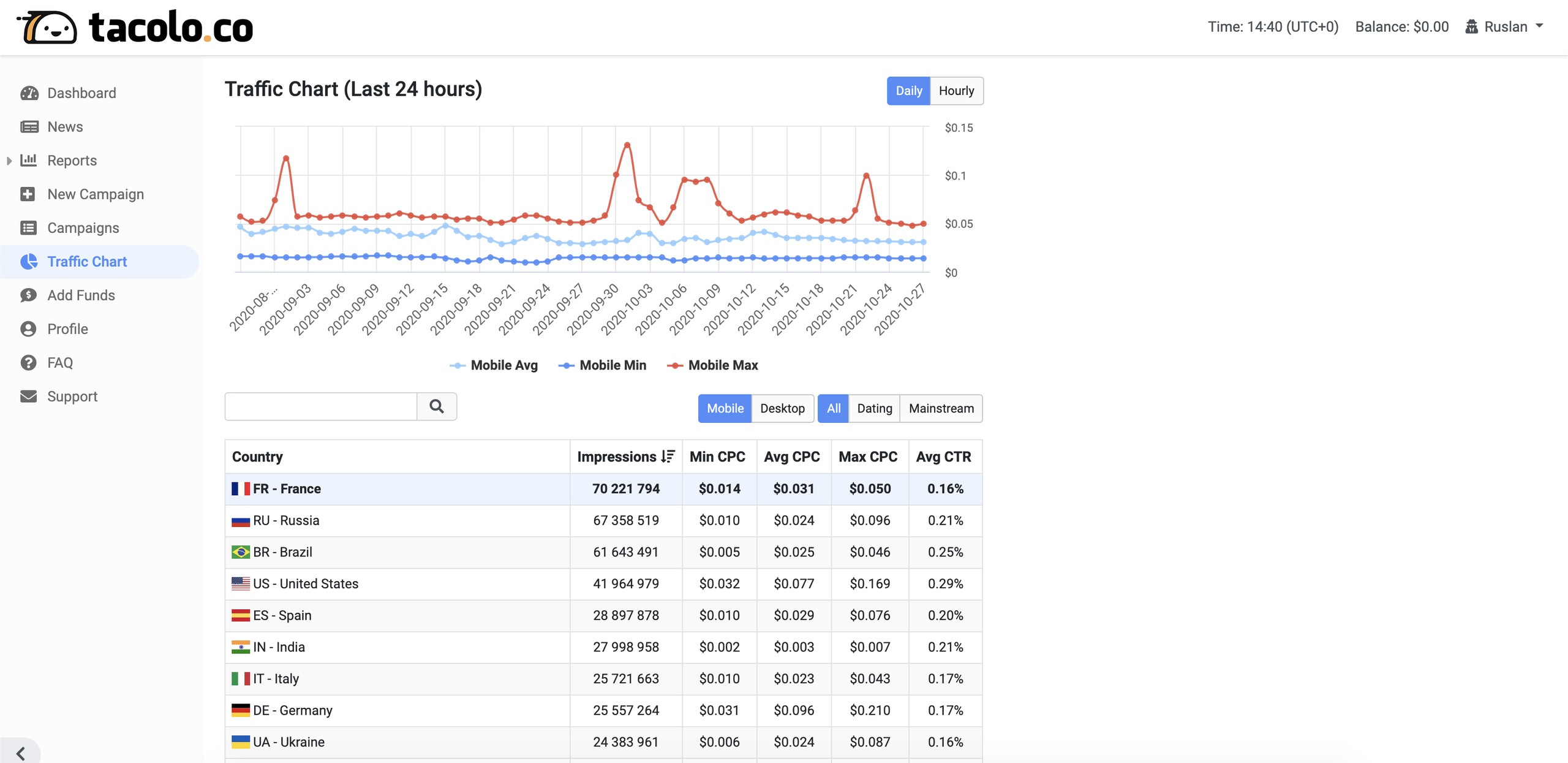Click the News newspaper icon
This screenshot has width=1568, height=763.
coord(29,127)
